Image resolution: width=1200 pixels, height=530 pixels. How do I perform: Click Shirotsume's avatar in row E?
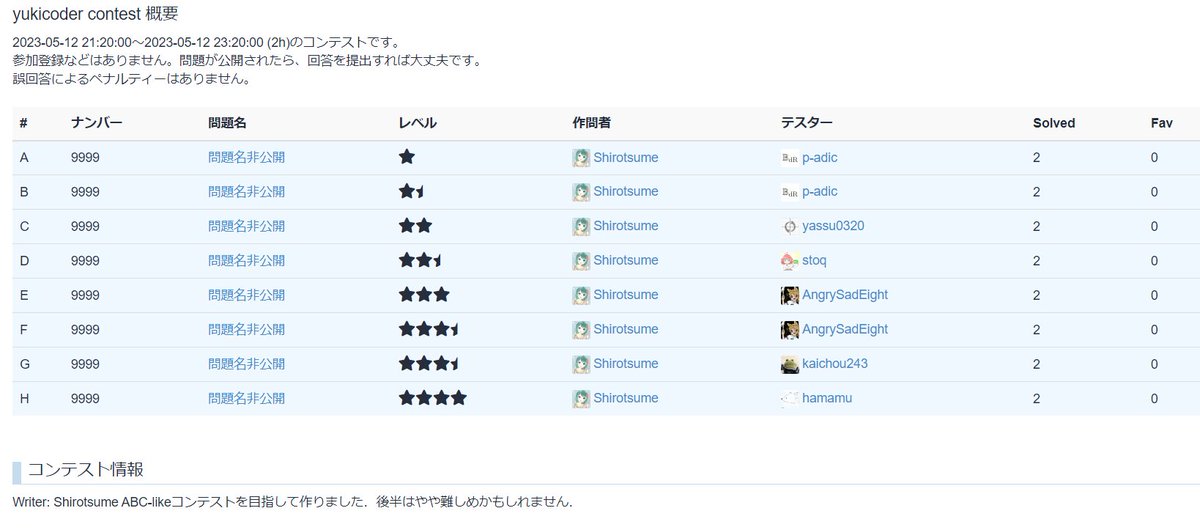click(581, 295)
